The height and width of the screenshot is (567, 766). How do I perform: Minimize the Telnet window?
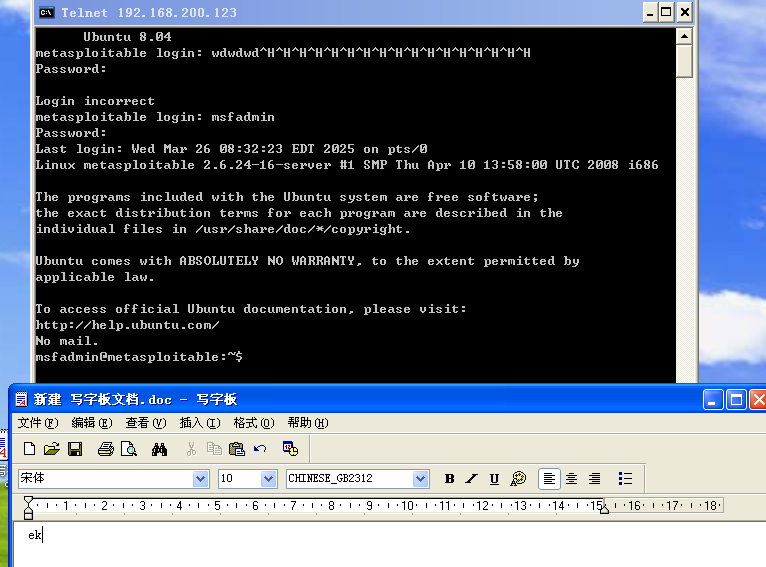649,12
